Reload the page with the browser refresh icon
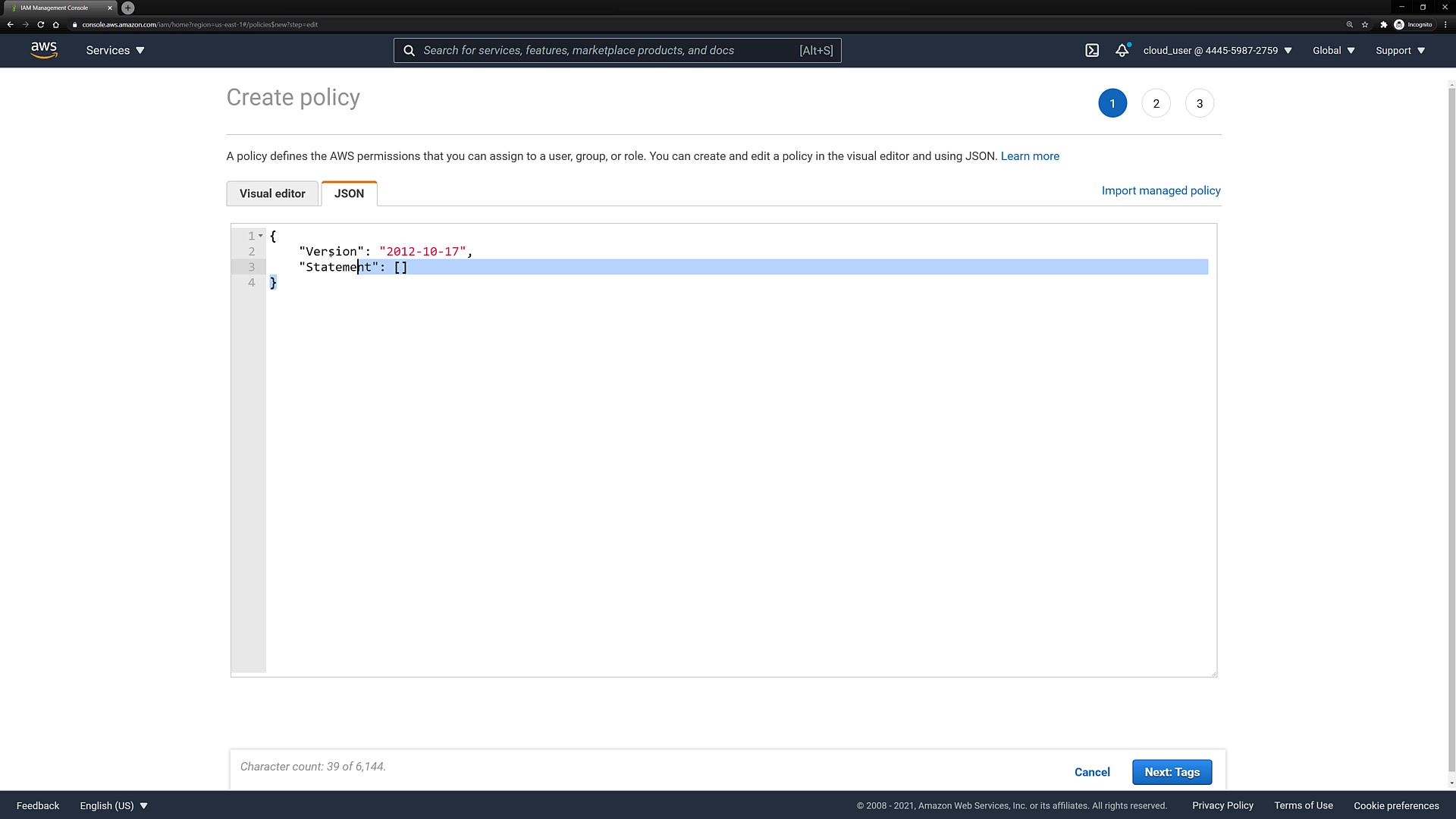The height and width of the screenshot is (819, 1456). pos(41,24)
